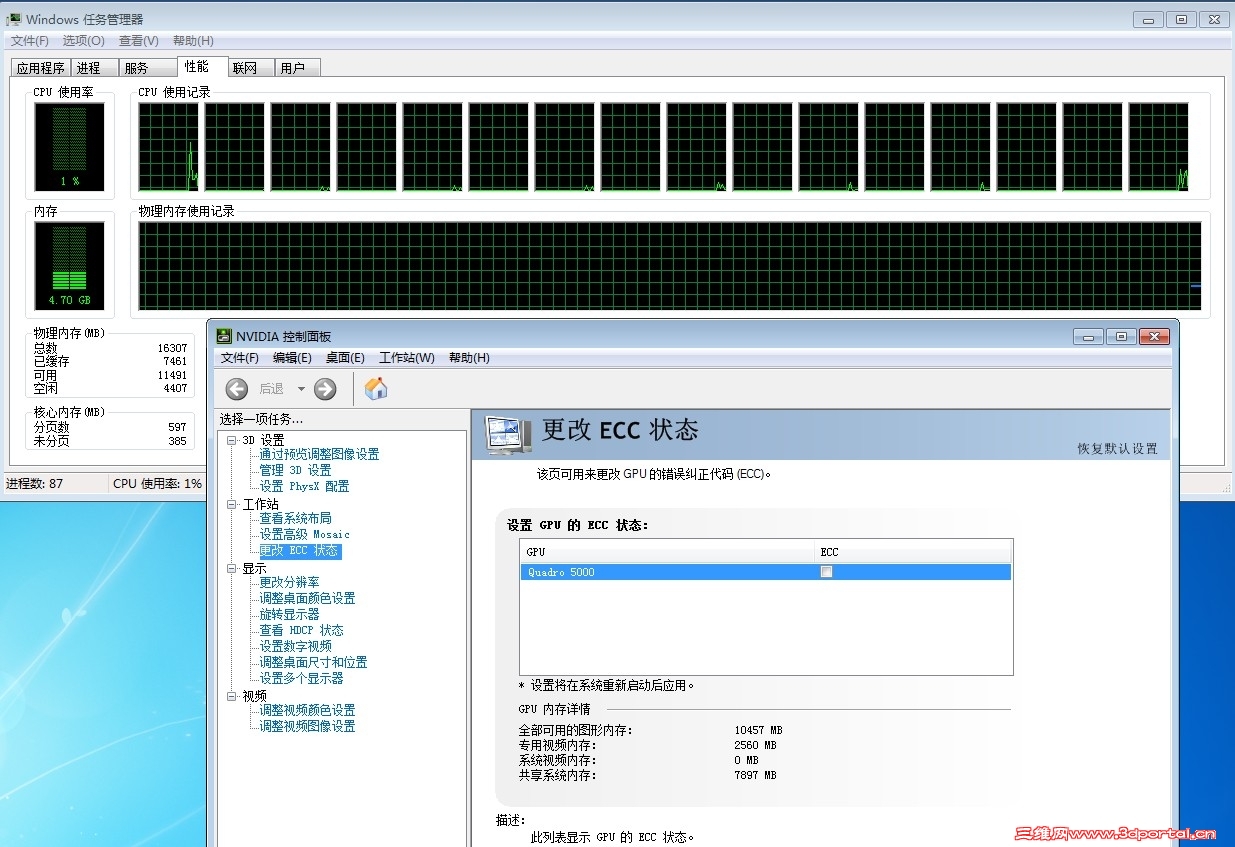Open 编辑(E) menu in NVIDIA panel
The height and width of the screenshot is (847, 1235).
click(292, 358)
